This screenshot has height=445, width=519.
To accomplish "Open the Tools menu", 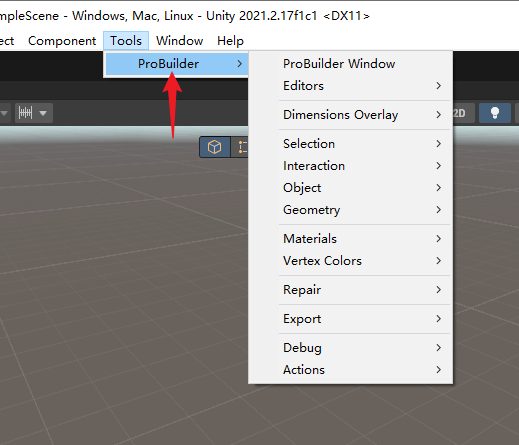I will point(126,41).
